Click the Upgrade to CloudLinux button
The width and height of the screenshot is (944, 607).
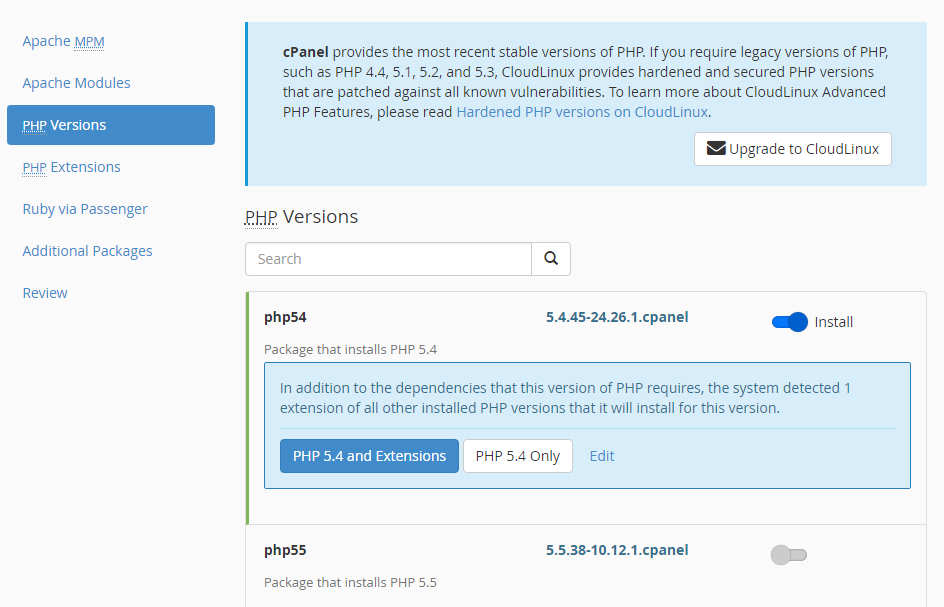pyautogui.click(x=793, y=149)
